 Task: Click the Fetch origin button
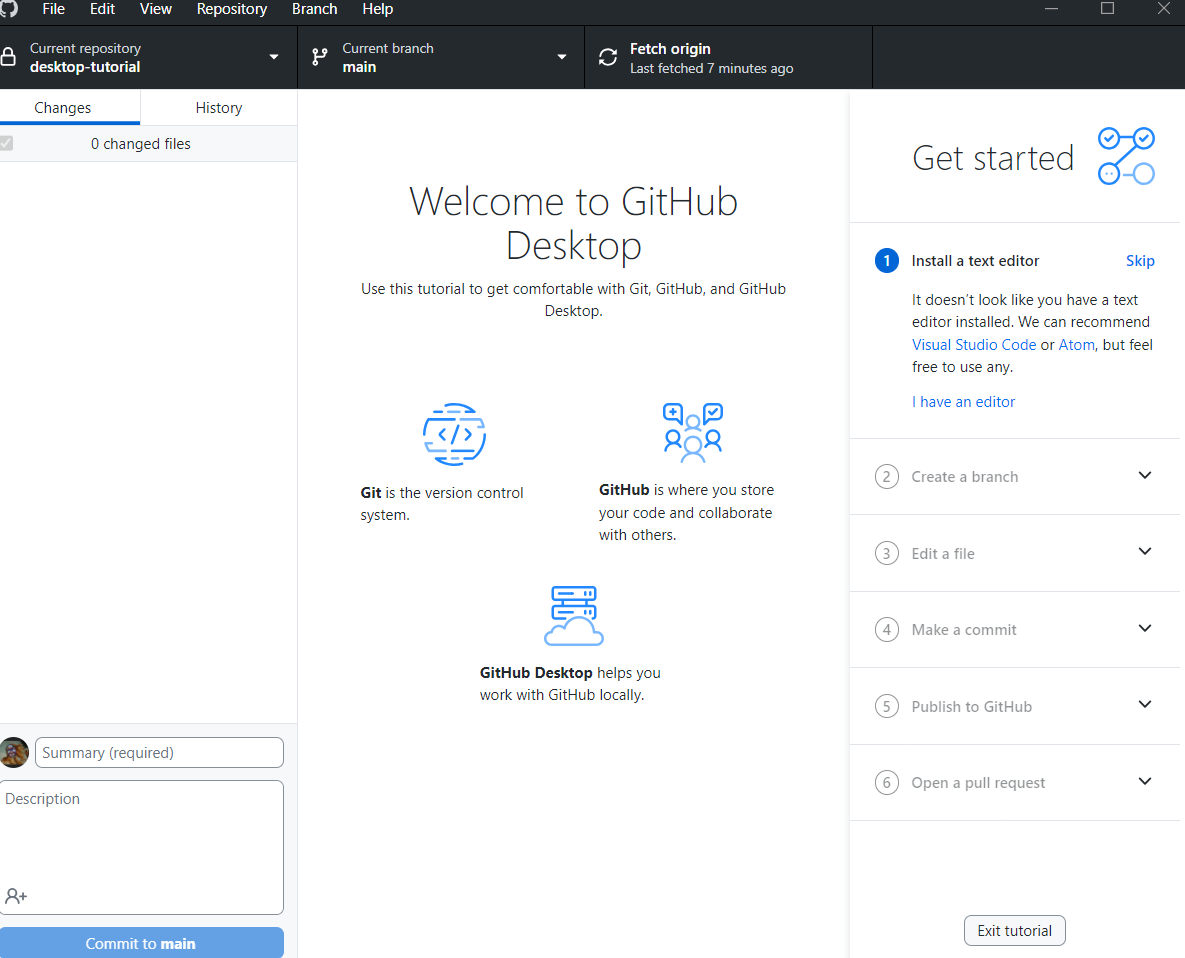(x=729, y=57)
